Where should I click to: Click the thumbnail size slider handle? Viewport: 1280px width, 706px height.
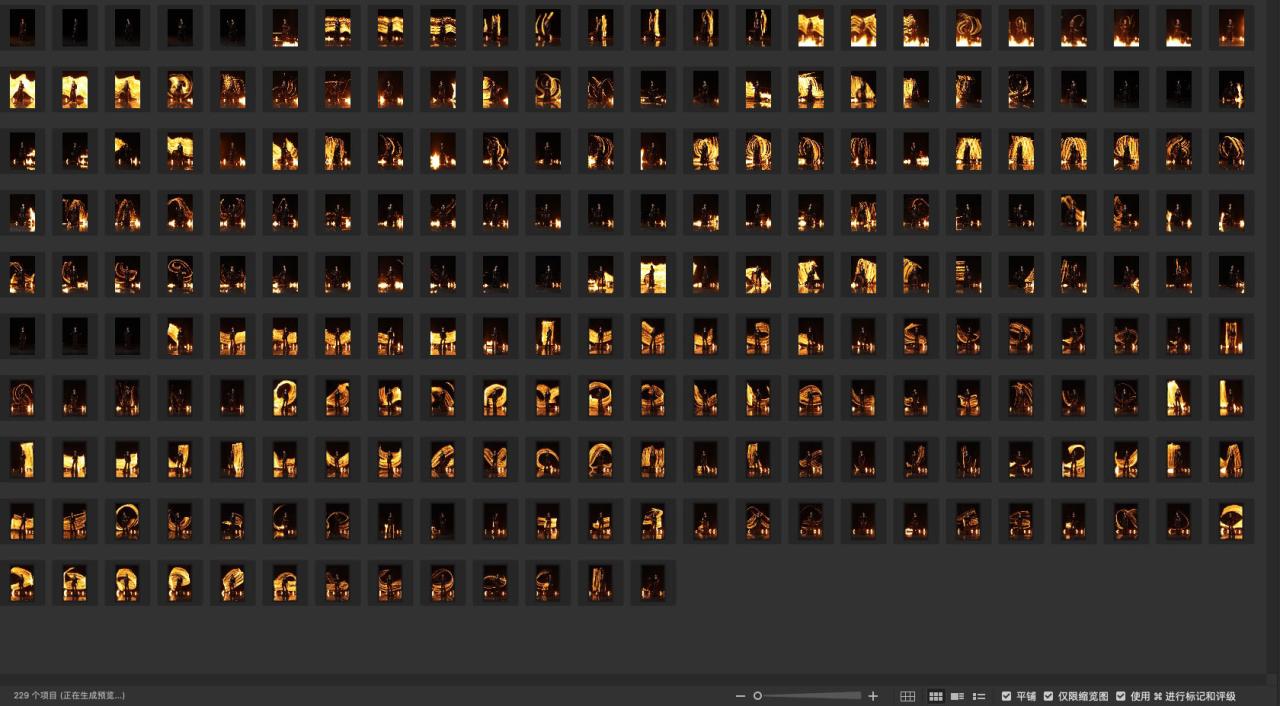point(758,696)
